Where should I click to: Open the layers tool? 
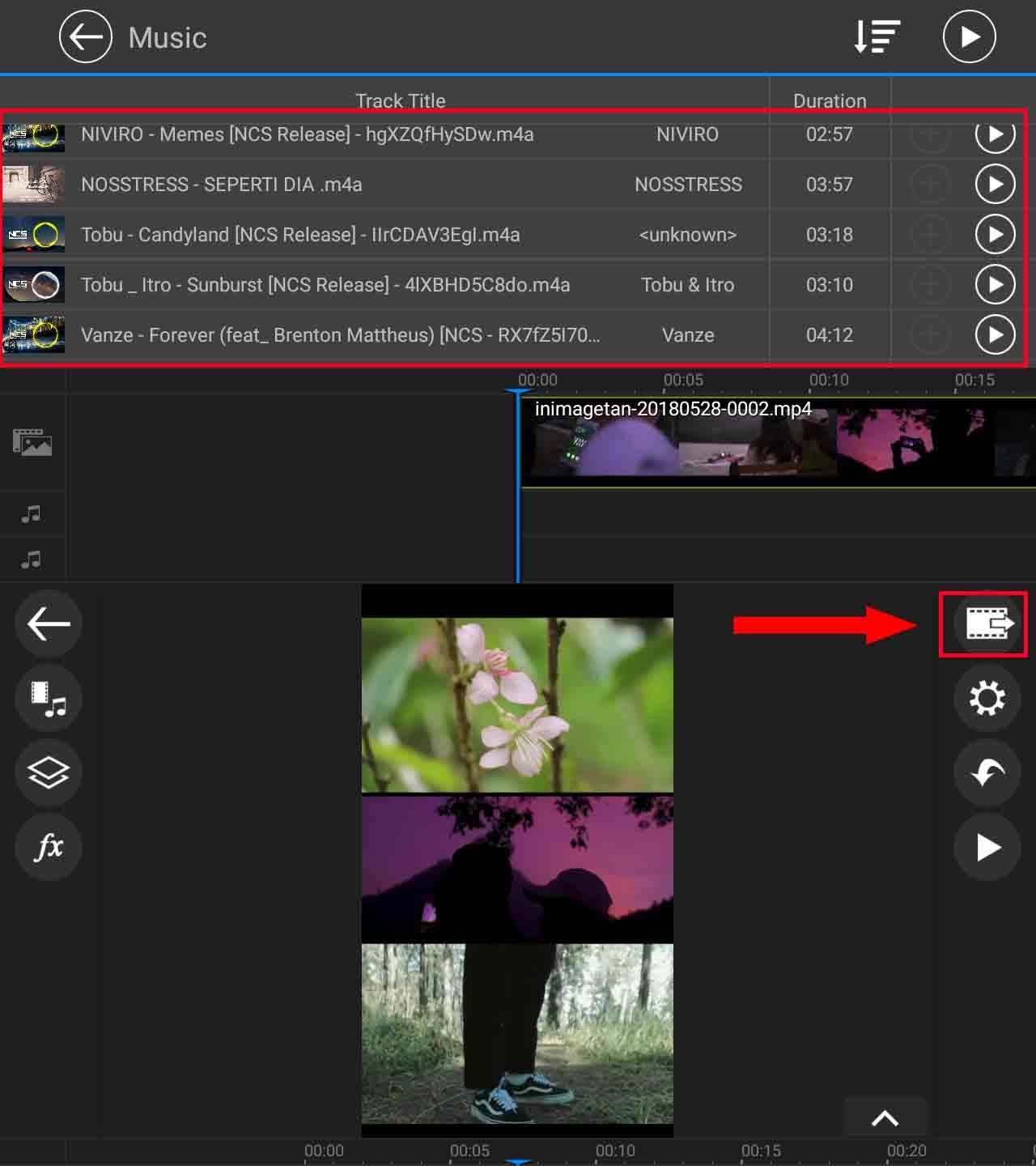point(49,772)
